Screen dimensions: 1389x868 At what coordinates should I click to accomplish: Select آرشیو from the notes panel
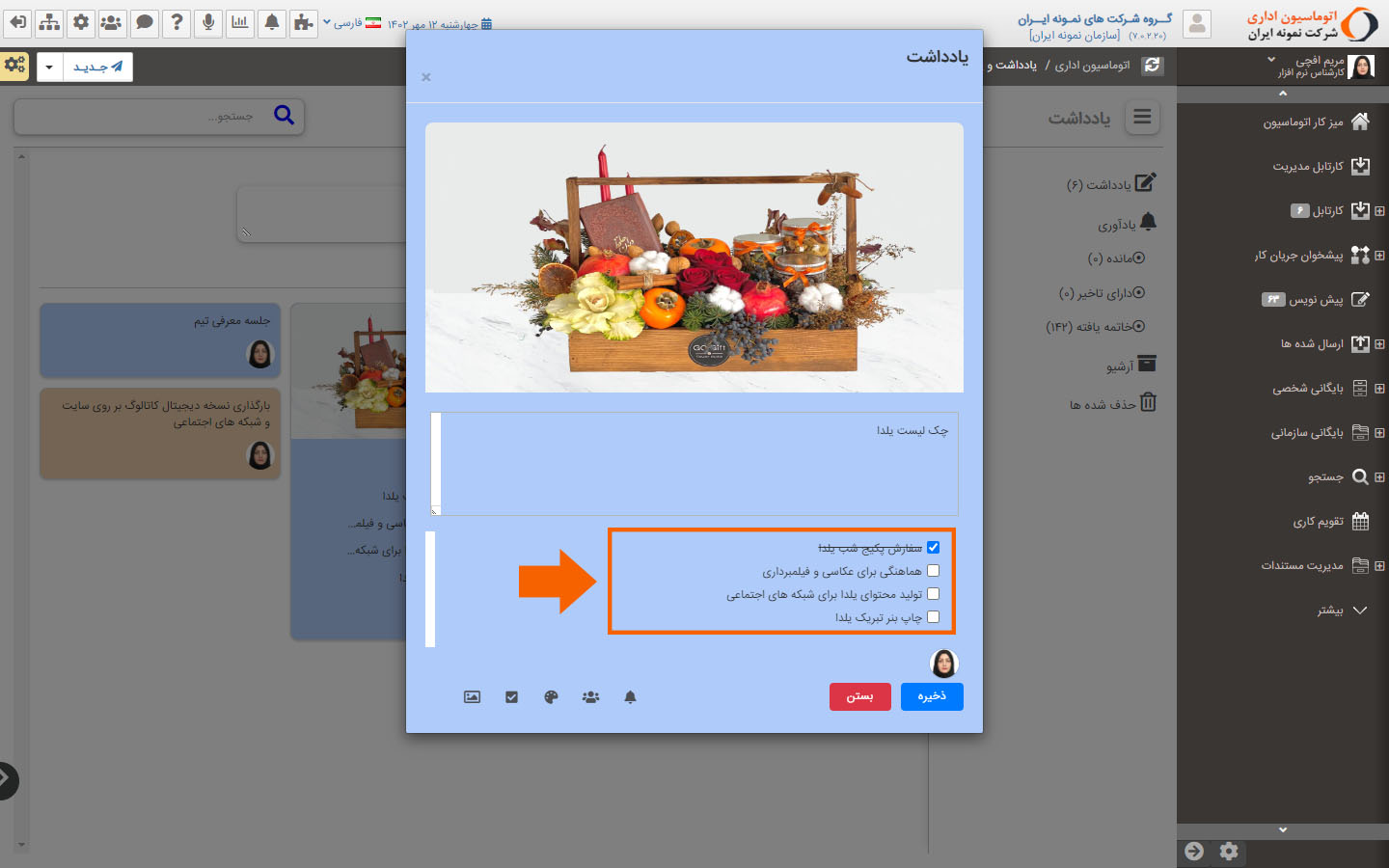click(1128, 365)
